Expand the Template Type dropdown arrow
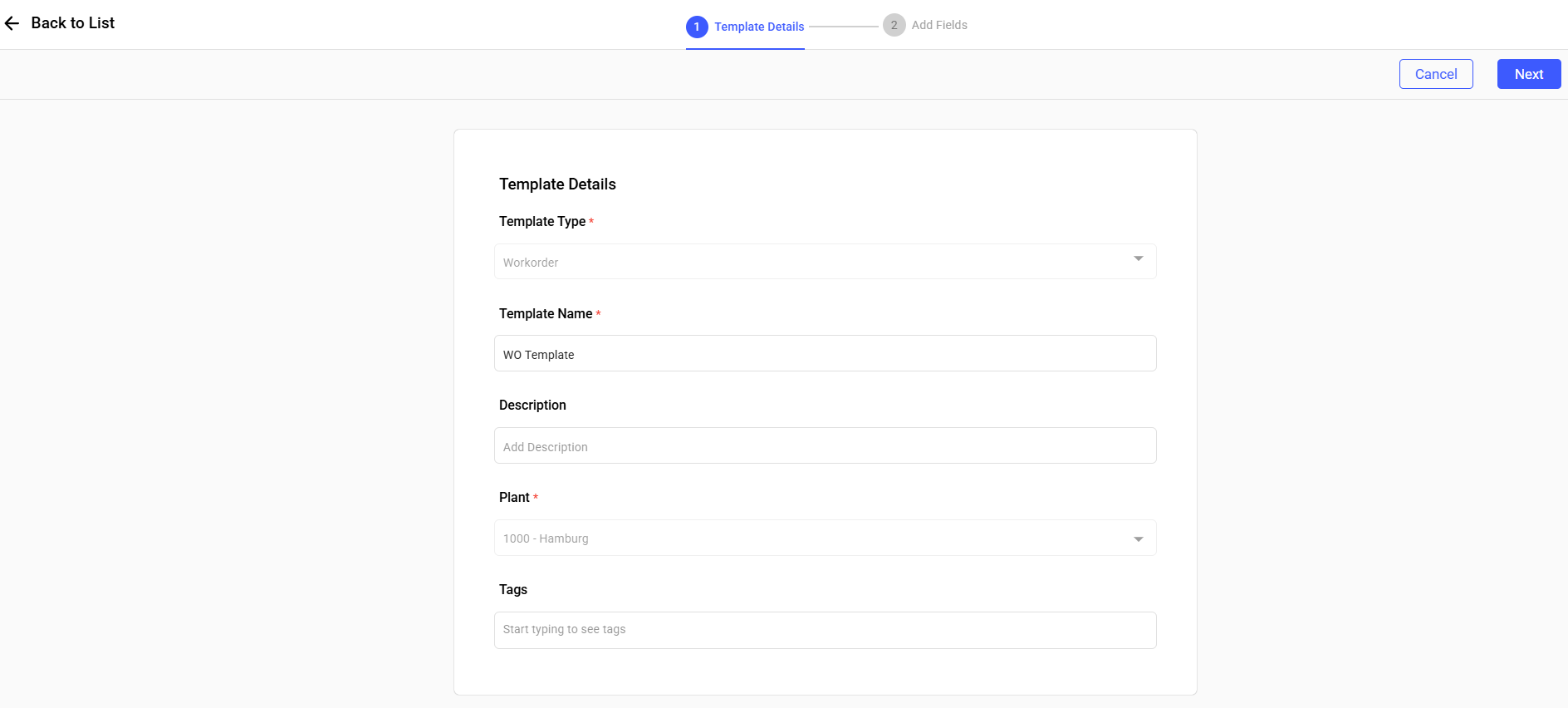This screenshot has height=708, width=1568. (1138, 259)
